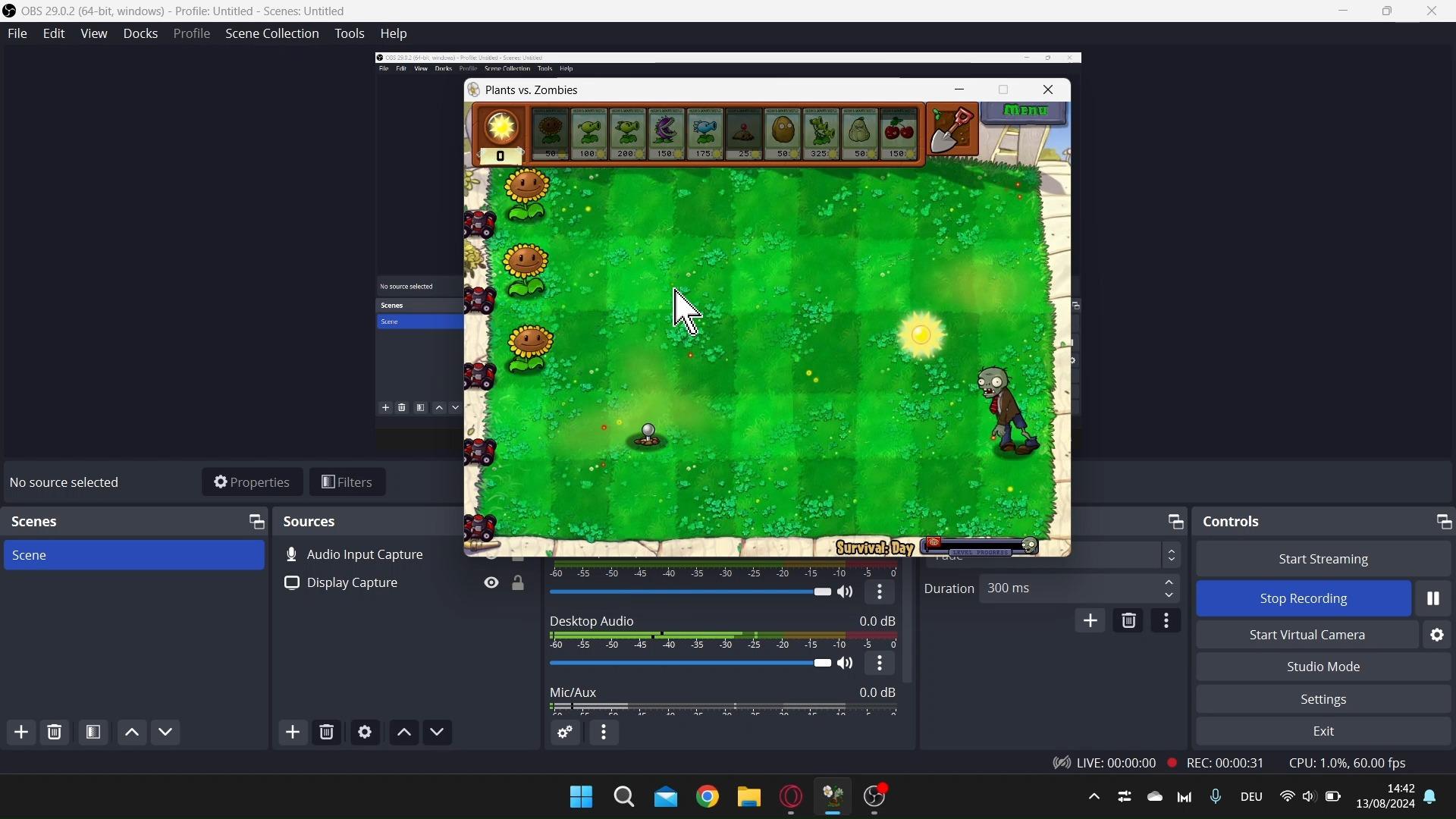Move source down arrow
Screen dimensions: 1456x819
pyautogui.click(x=438, y=733)
